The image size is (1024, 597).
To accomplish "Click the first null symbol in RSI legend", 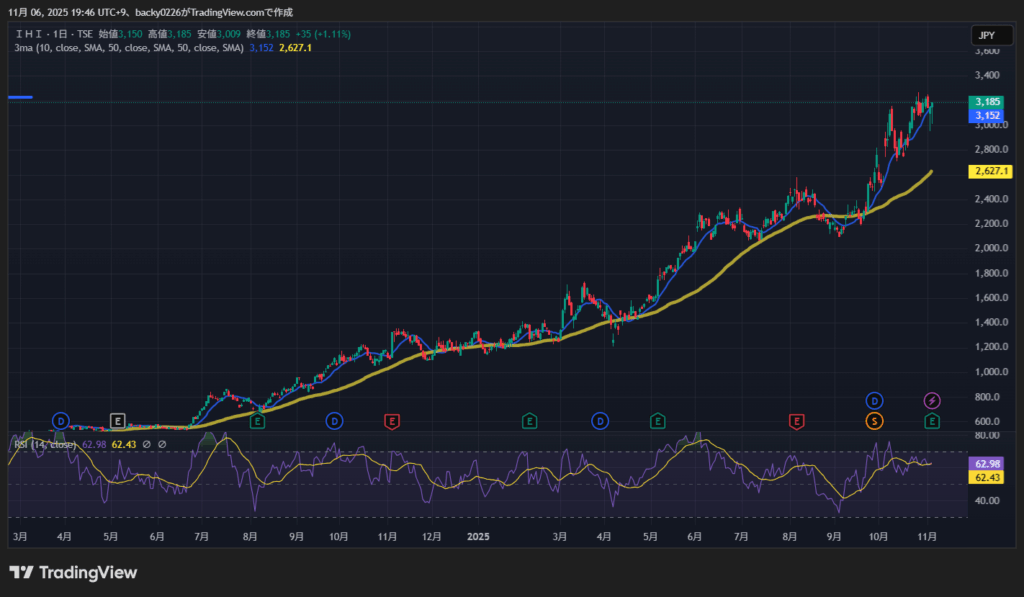I will [146, 444].
